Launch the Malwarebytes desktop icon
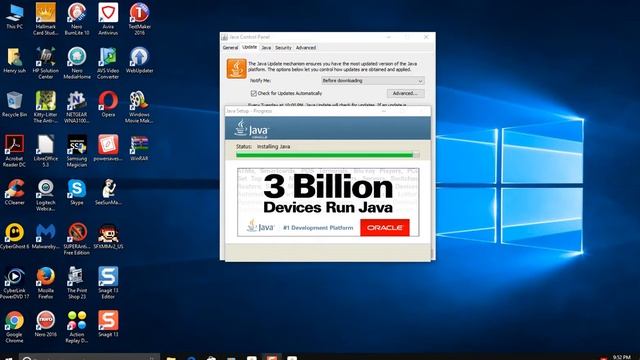The height and width of the screenshot is (360, 640). tap(45, 236)
